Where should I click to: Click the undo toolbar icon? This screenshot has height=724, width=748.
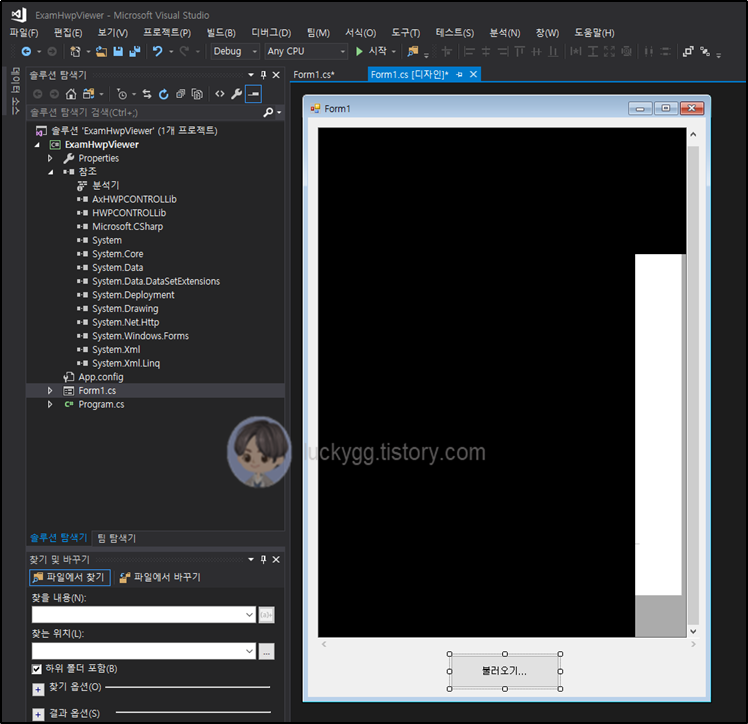pyautogui.click(x=157, y=52)
